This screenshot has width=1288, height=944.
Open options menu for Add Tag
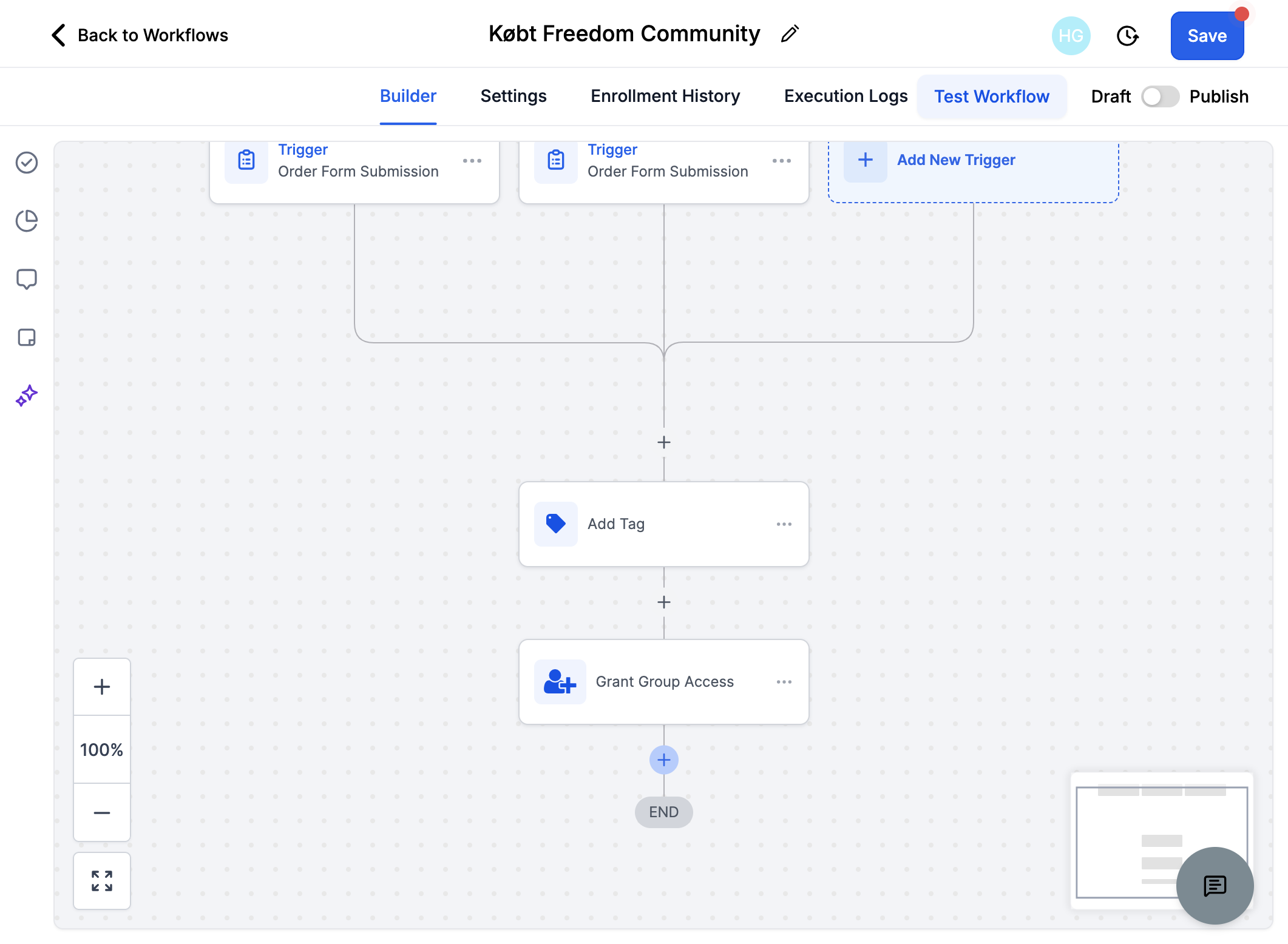click(784, 524)
